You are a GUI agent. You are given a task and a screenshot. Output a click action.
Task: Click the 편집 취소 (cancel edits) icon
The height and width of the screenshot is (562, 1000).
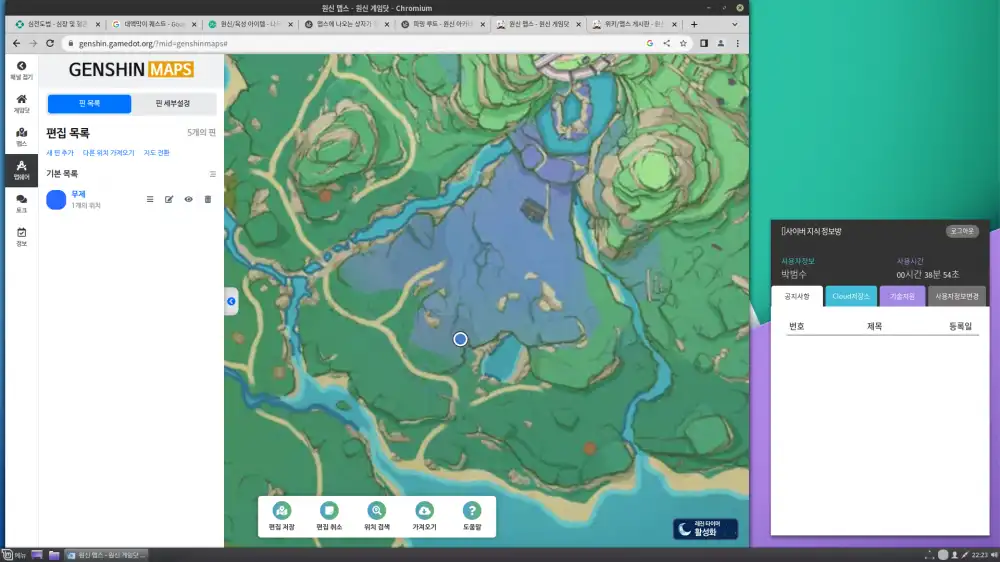329,511
